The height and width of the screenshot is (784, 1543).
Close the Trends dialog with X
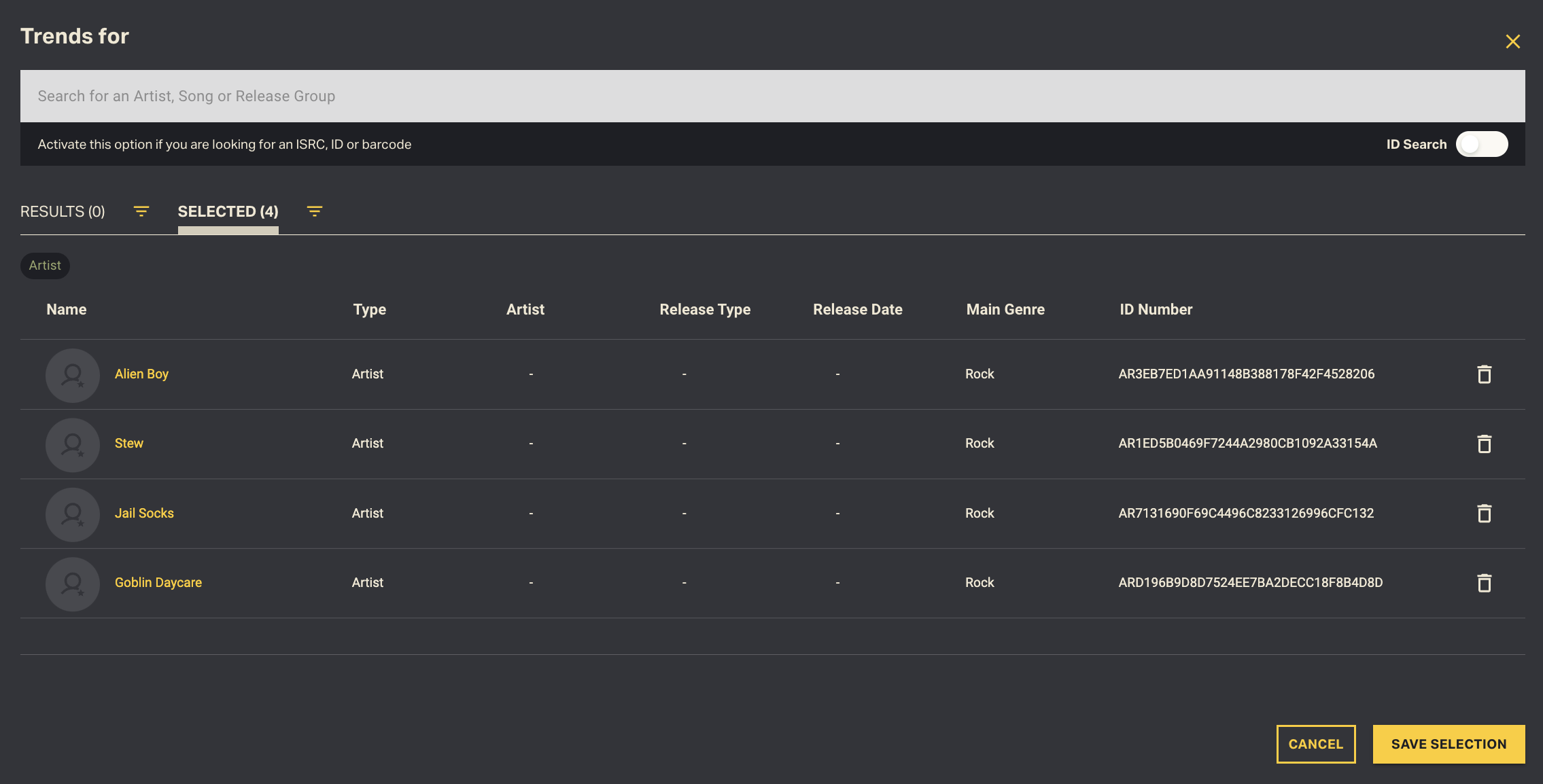tap(1512, 41)
